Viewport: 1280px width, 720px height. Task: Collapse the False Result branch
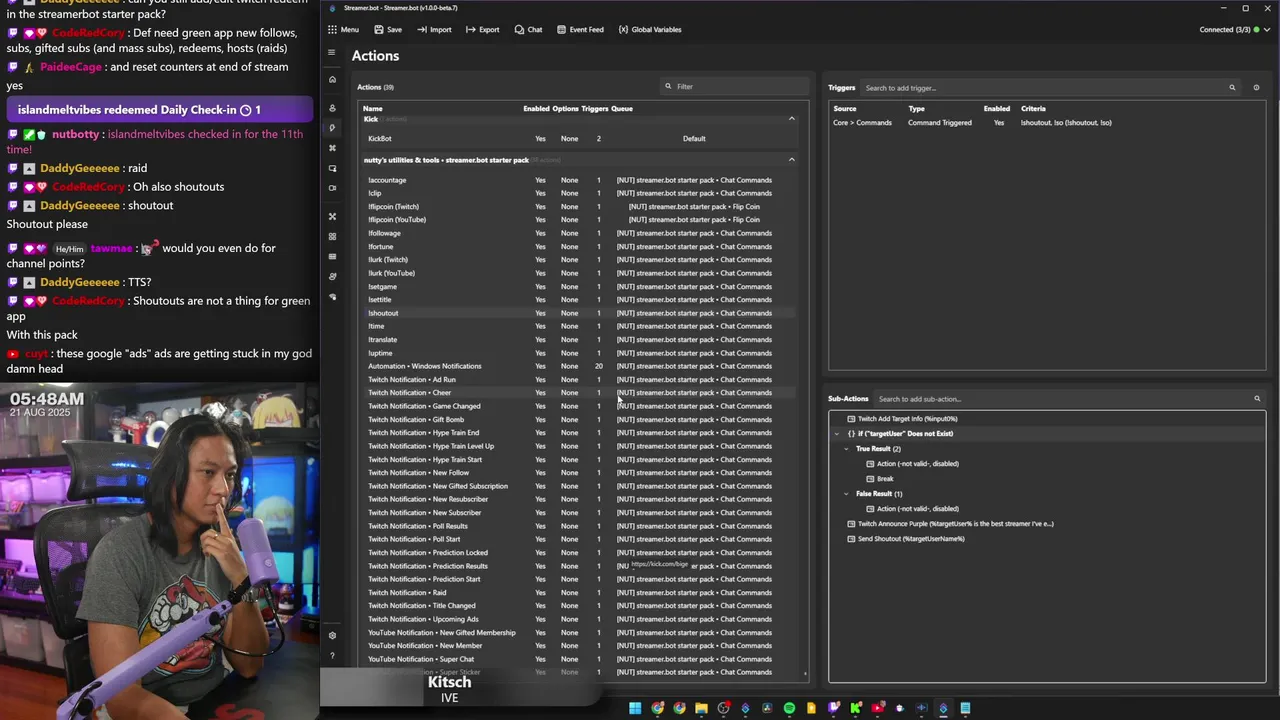coord(846,494)
